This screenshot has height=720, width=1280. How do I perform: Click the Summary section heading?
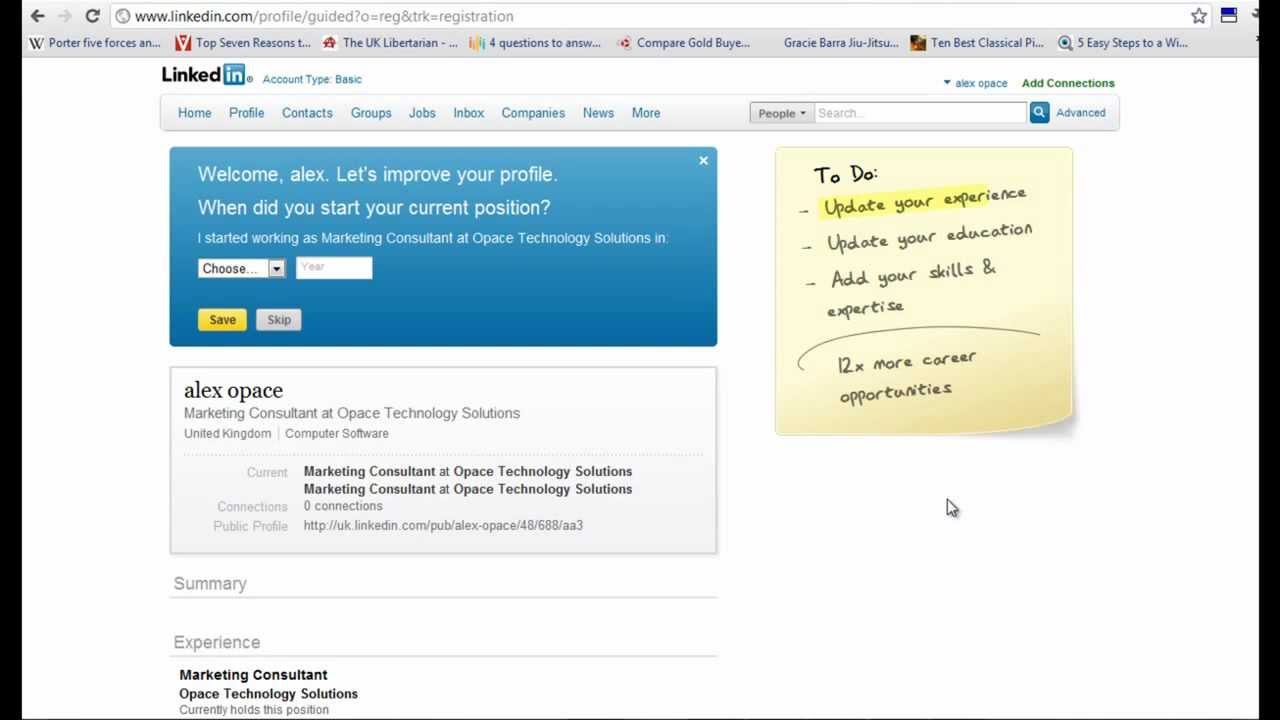pyautogui.click(x=210, y=584)
